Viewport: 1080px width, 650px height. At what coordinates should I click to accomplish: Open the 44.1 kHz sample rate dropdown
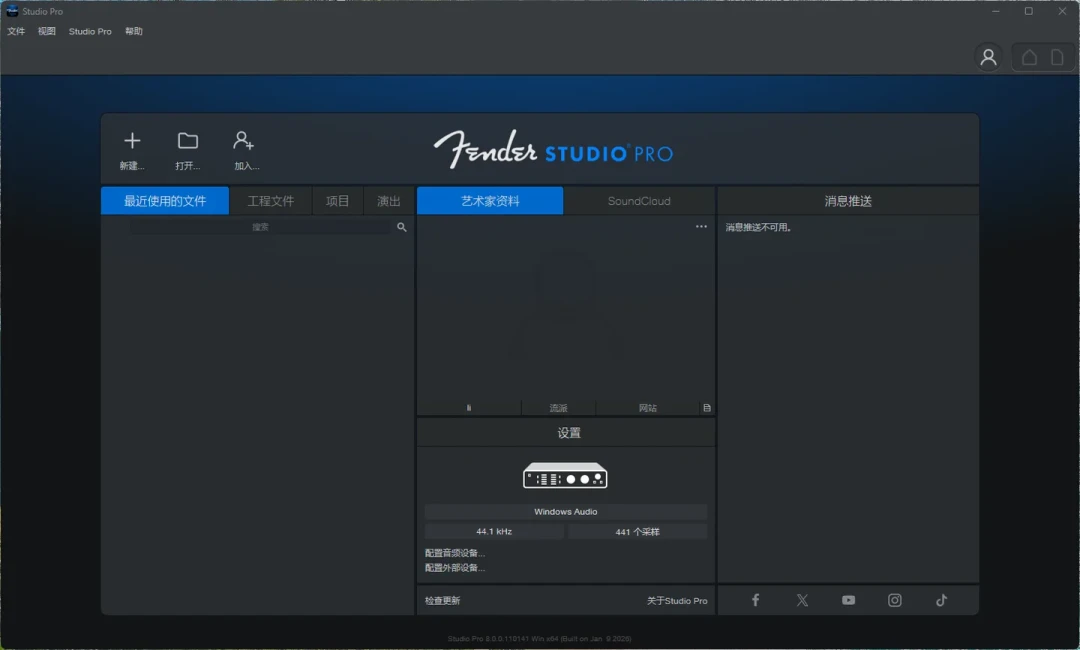click(494, 532)
